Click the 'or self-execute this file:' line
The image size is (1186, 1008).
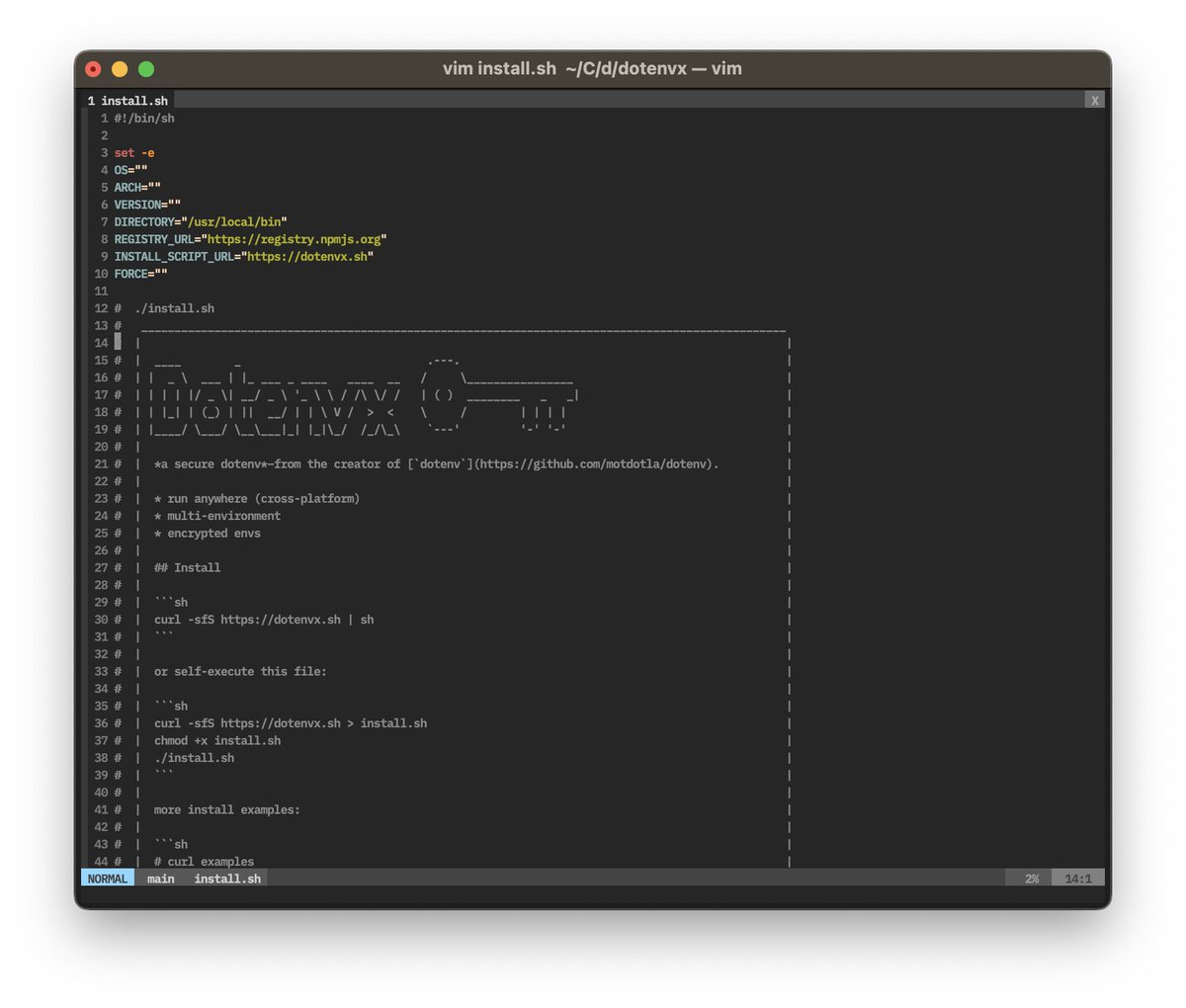coord(240,672)
